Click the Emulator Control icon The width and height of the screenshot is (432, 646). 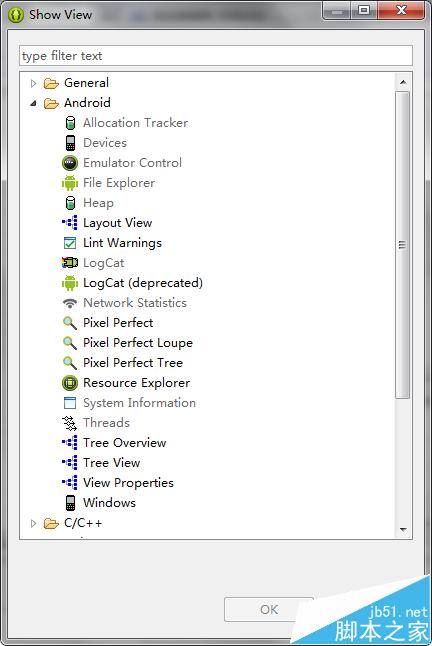[x=70, y=163]
